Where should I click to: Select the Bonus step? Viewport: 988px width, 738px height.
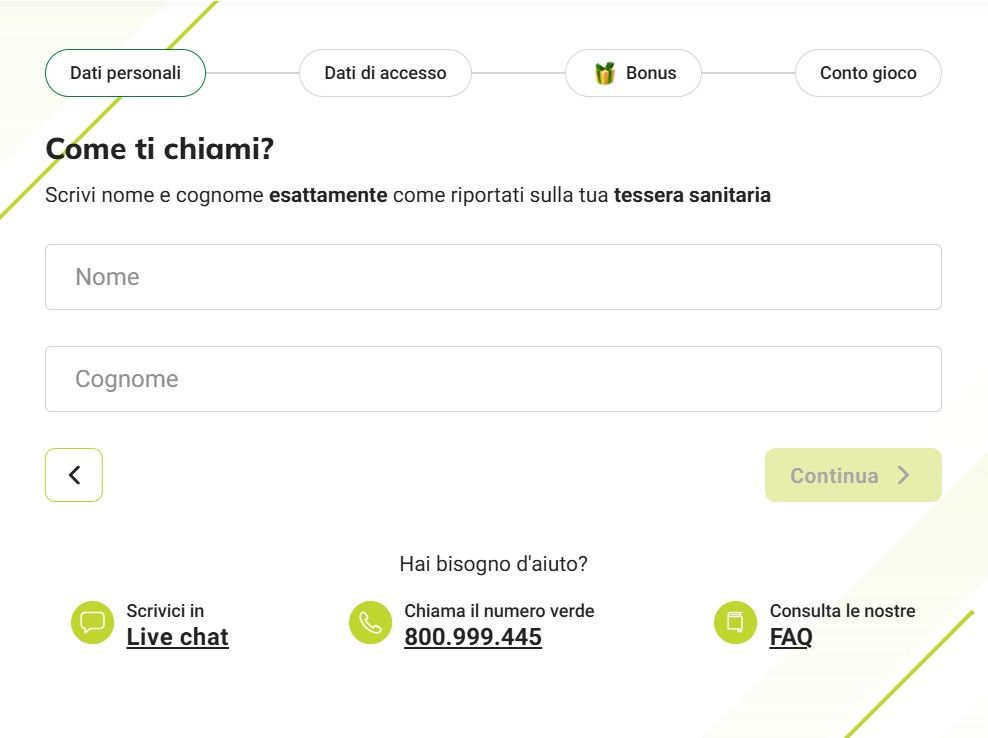(633, 72)
